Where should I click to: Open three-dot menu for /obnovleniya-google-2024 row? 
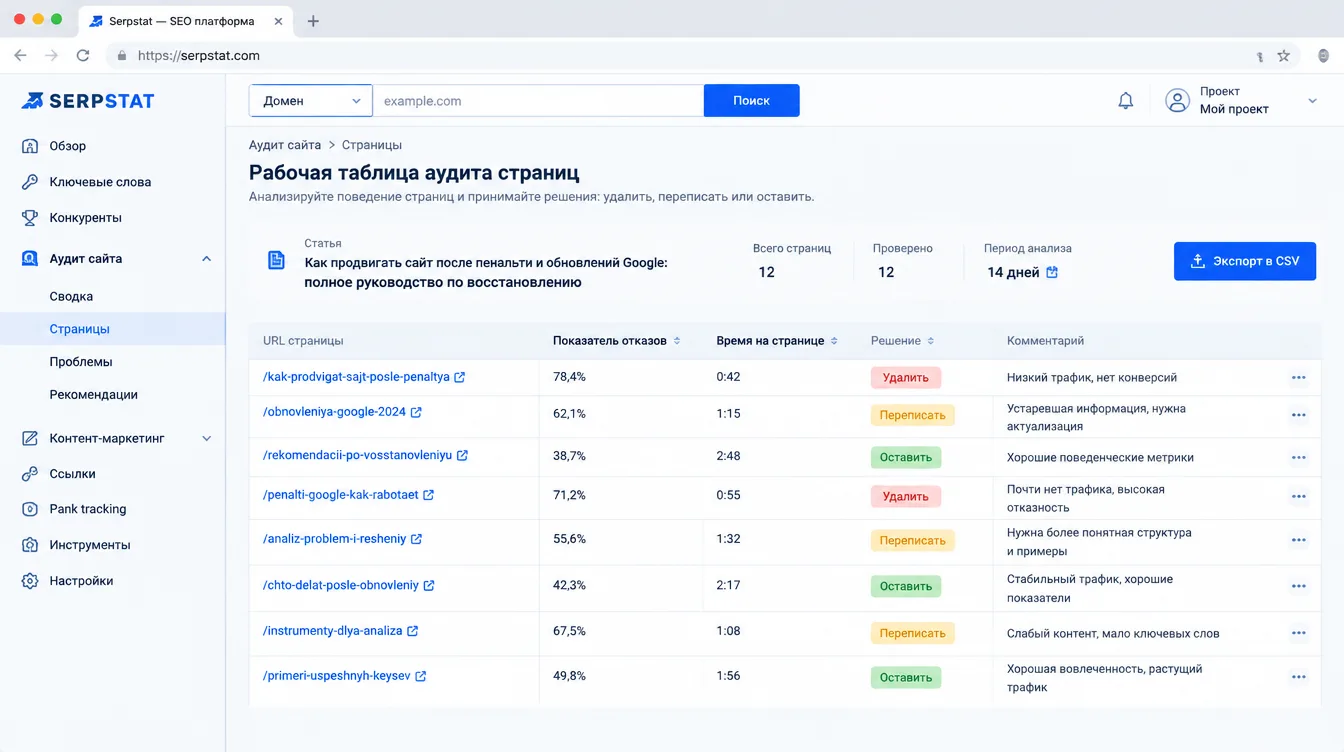(1298, 415)
